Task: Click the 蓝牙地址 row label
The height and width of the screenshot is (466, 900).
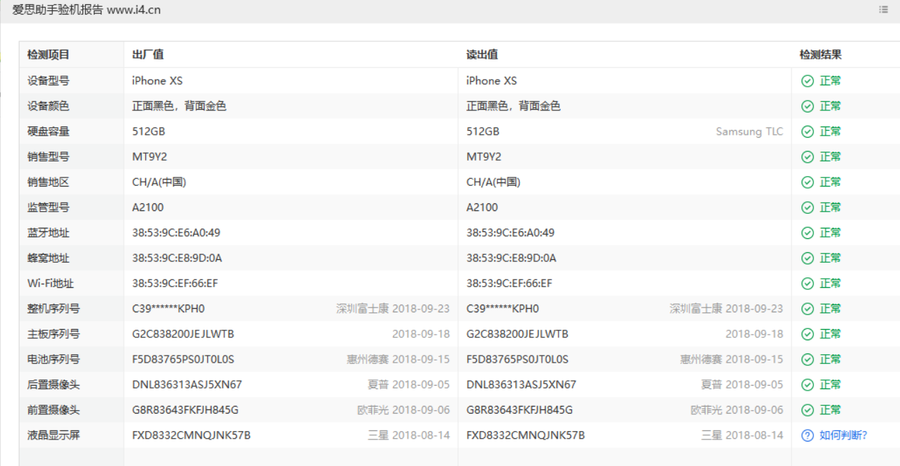Action: pos(48,232)
